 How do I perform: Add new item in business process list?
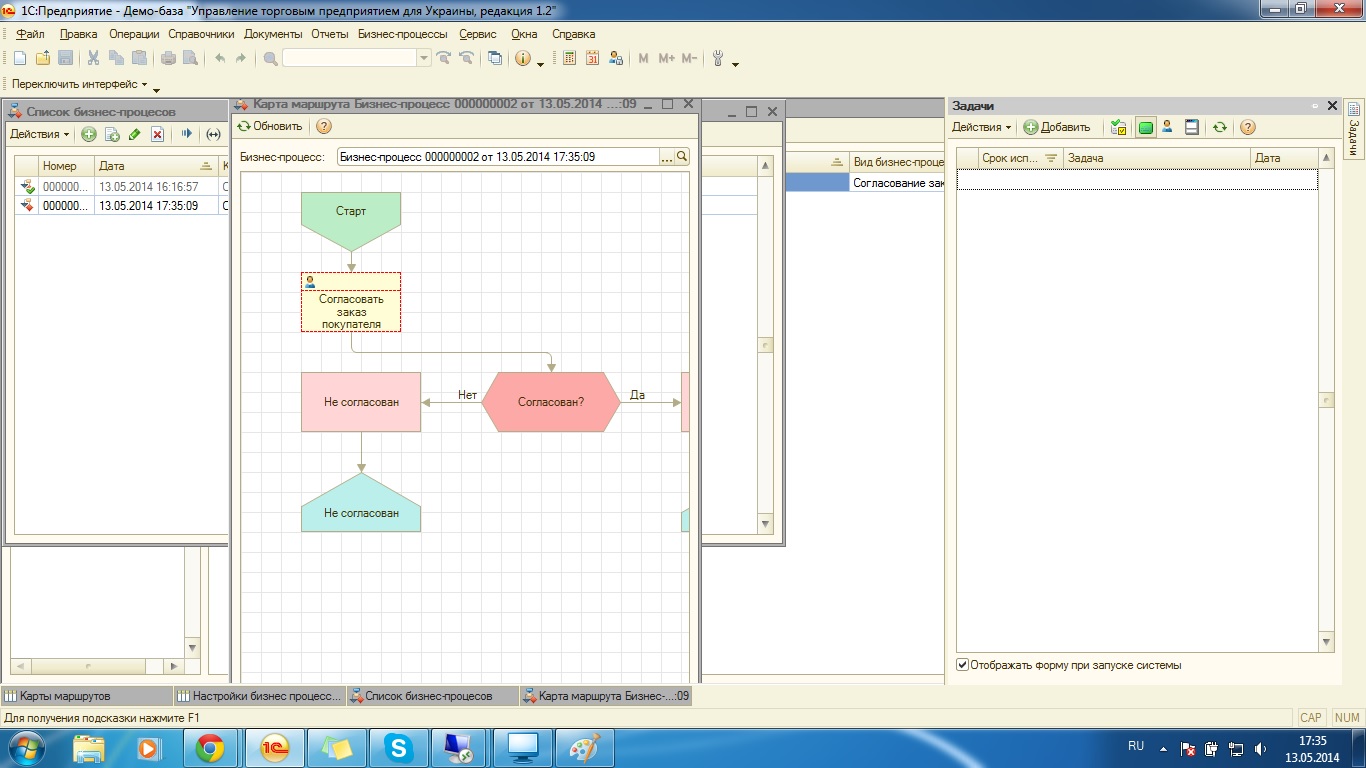[89, 134]
